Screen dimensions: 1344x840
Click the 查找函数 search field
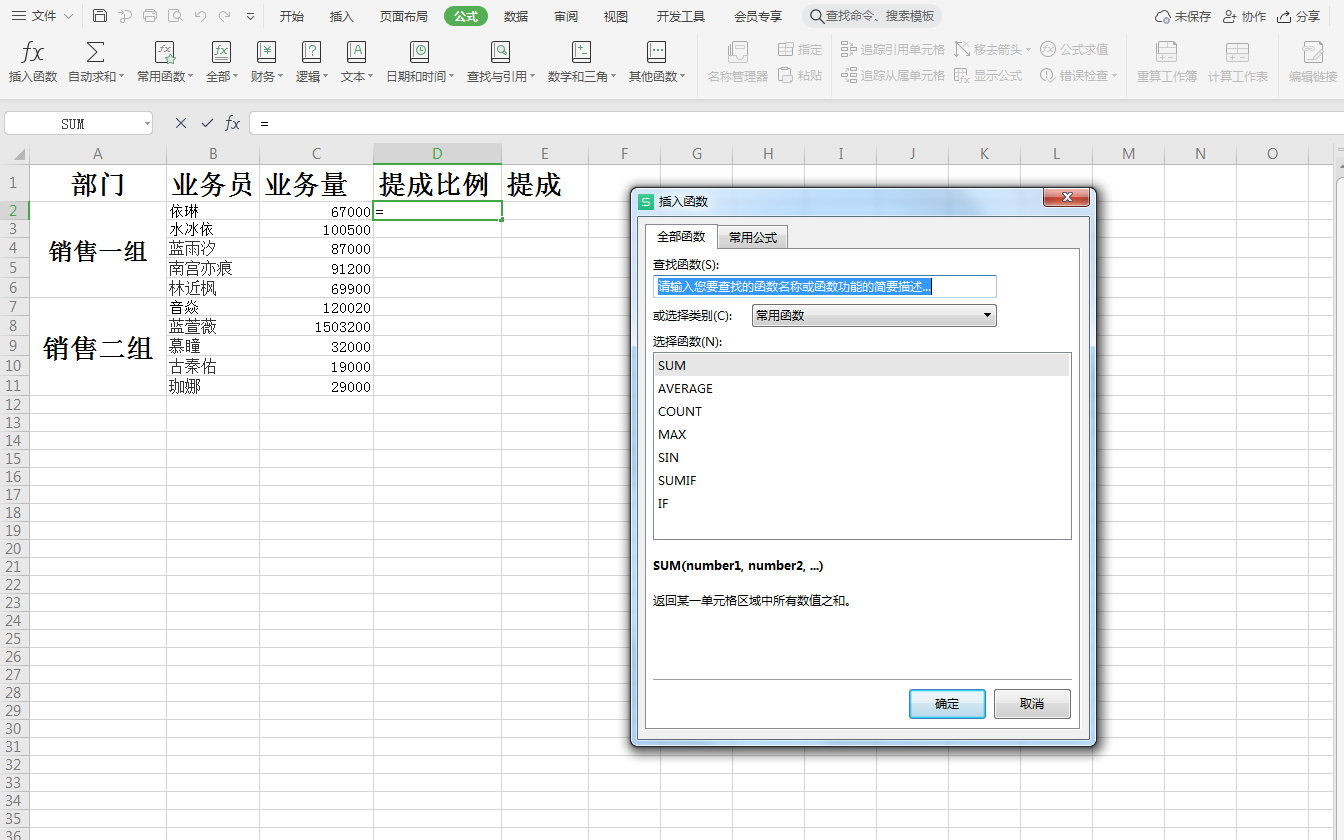click(824, 287)
